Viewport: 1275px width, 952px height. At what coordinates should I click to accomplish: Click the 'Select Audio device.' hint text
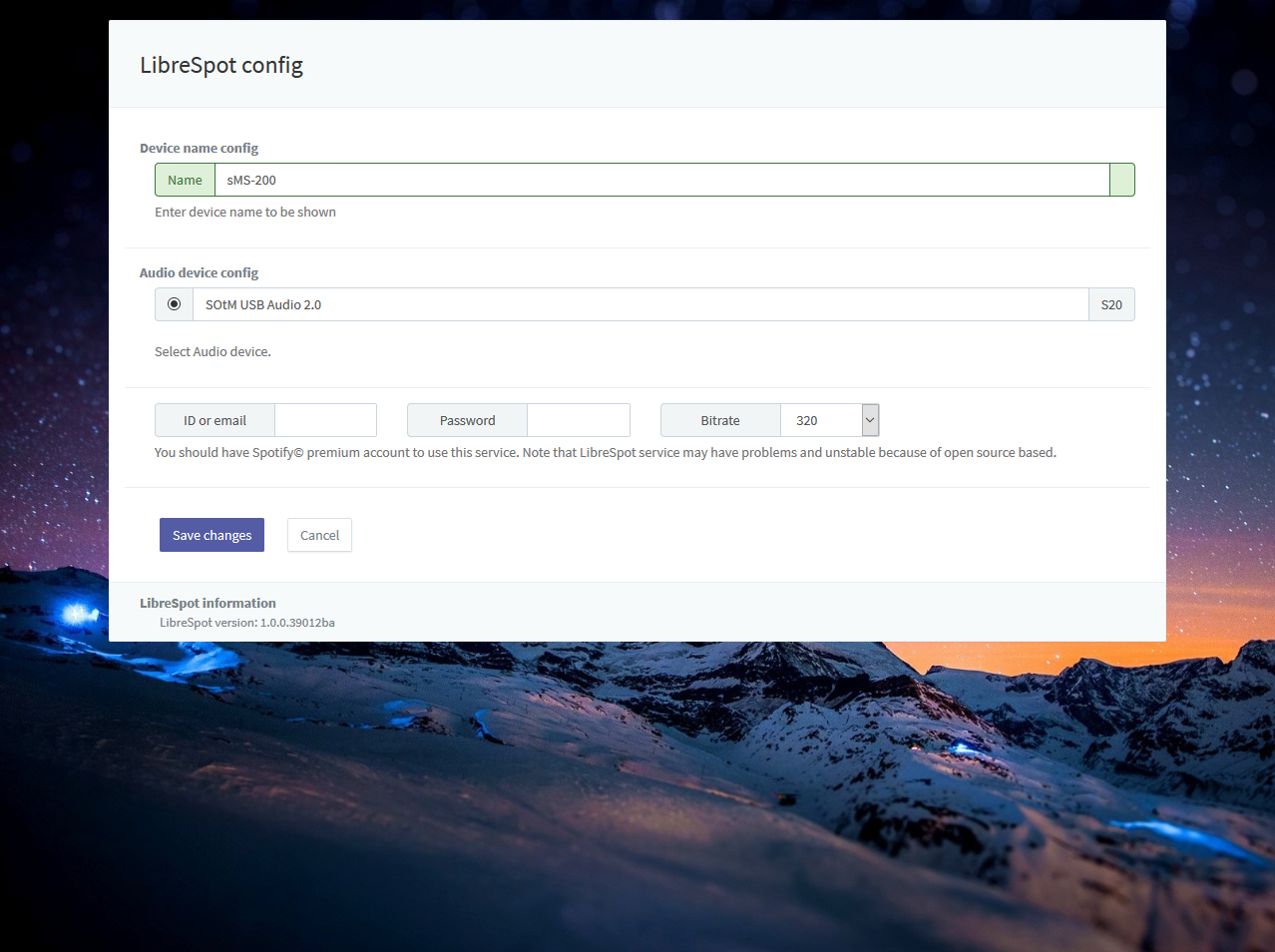pyautogui.click(x=212, y=351)
